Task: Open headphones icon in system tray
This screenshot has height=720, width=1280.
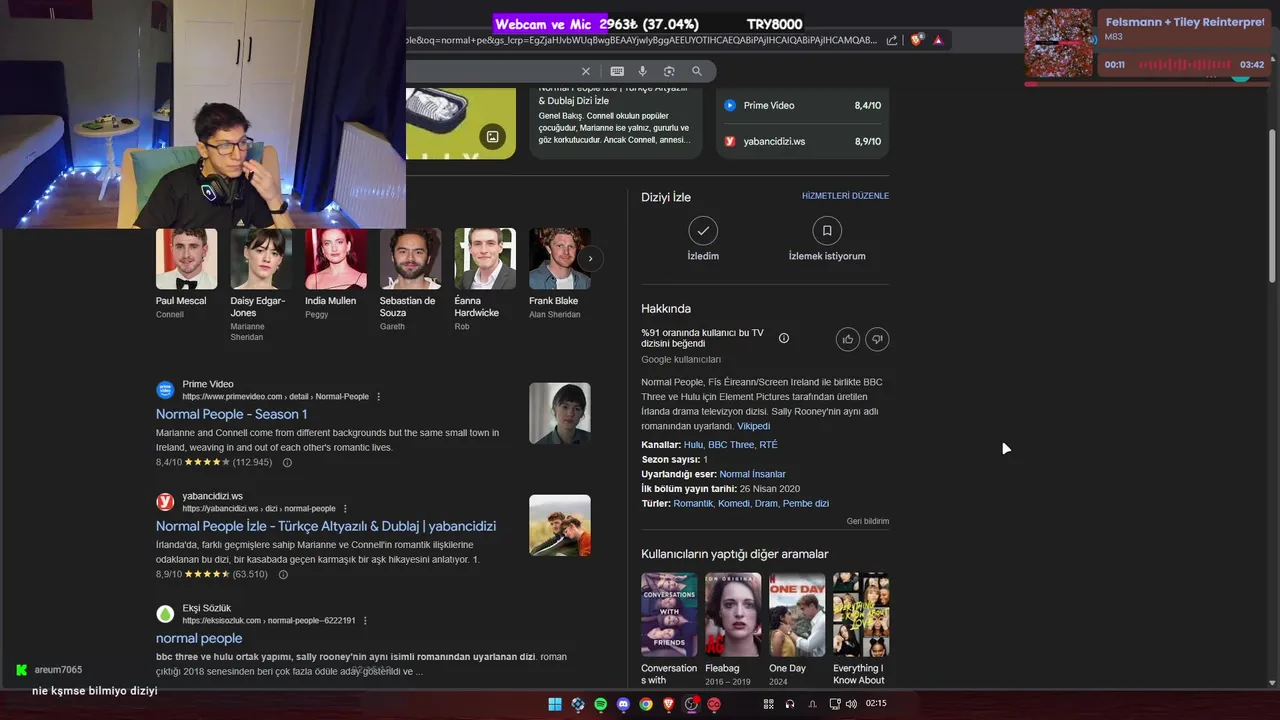Action: (790, 704)
